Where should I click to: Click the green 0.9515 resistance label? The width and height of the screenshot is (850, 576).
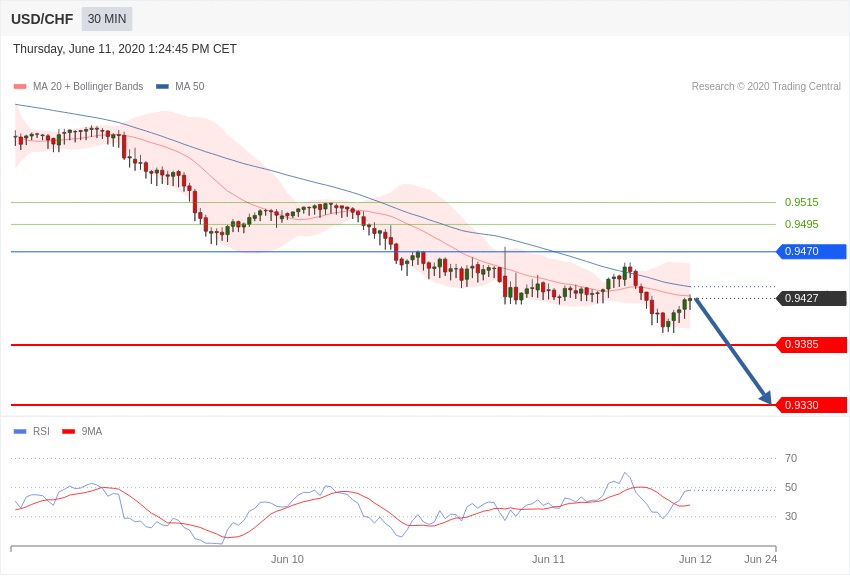(x=801, y=202)
